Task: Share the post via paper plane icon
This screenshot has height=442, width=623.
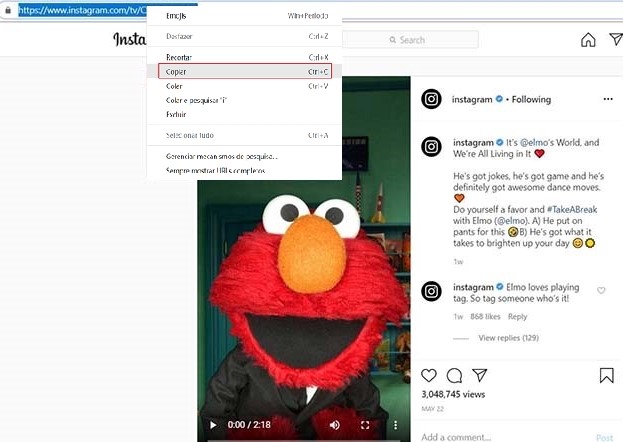Action: (x=480, y=375)
